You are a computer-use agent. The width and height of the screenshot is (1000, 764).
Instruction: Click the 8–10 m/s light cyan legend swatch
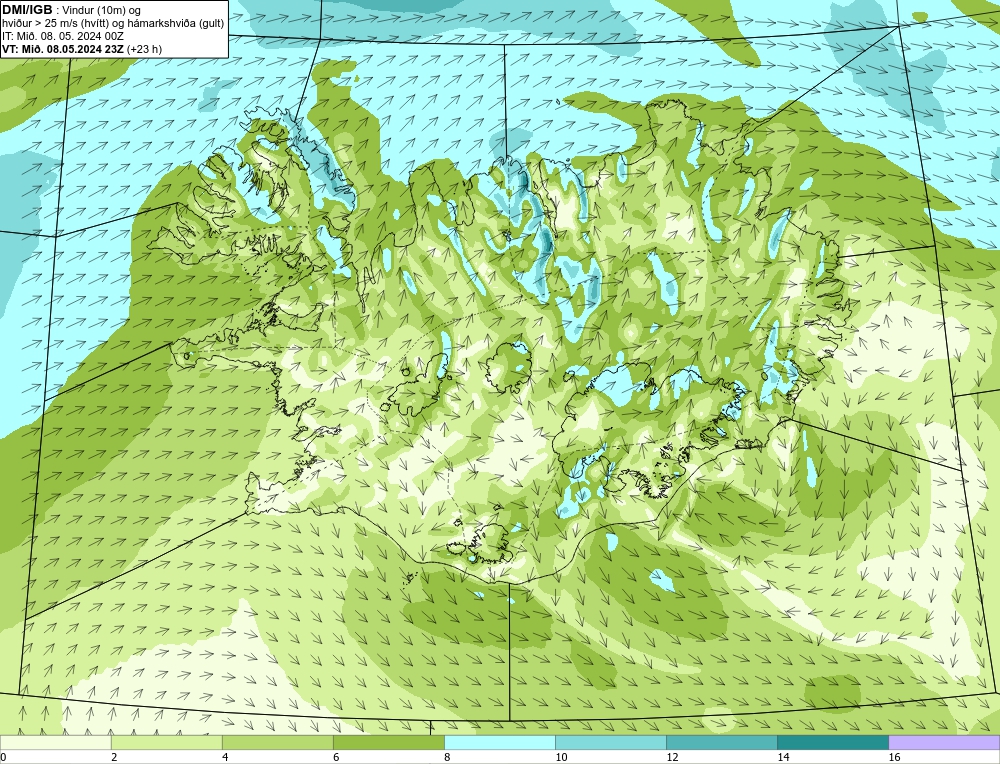click(x=499, y=742)
